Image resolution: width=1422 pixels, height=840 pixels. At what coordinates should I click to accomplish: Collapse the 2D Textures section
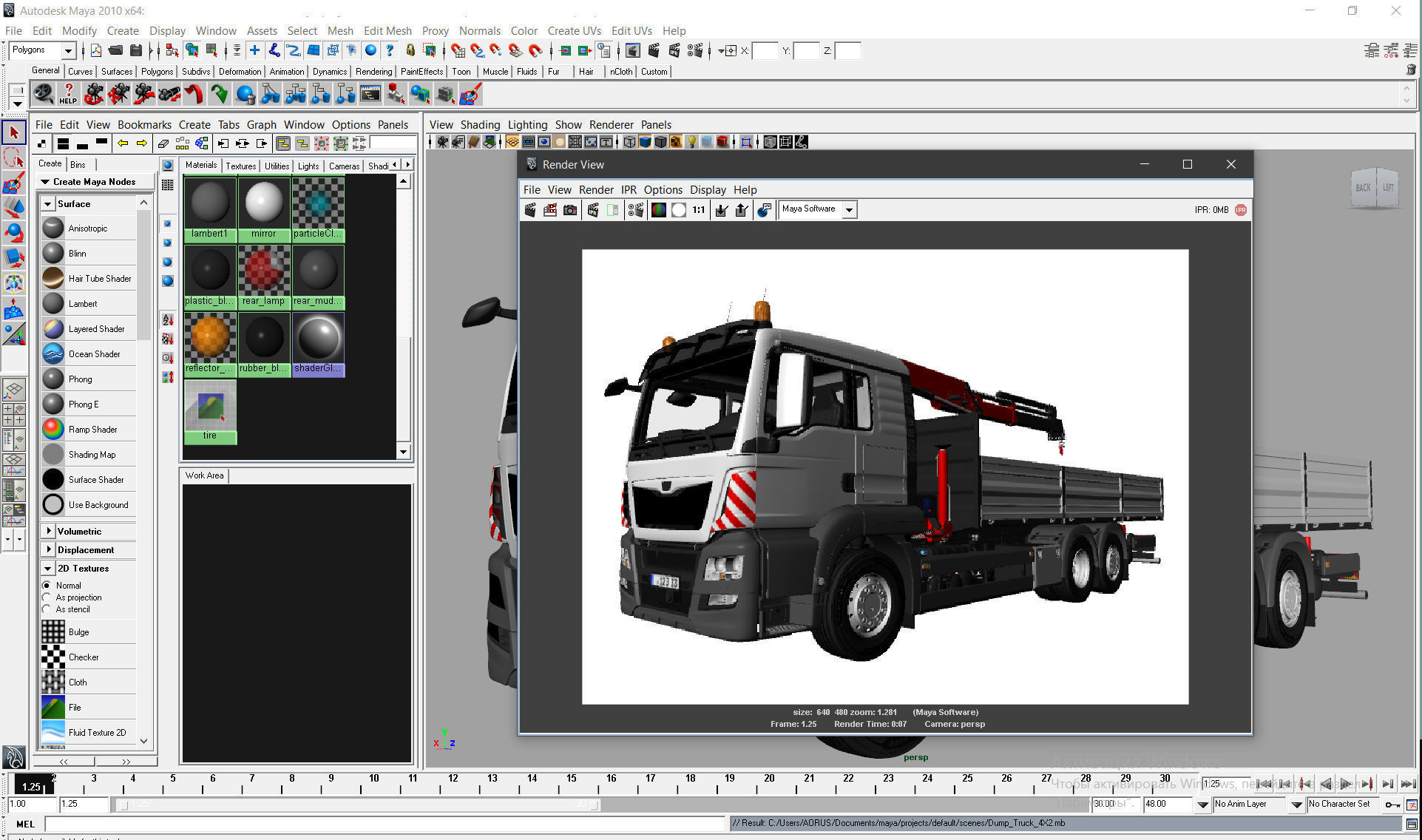(x=48, y=569)
